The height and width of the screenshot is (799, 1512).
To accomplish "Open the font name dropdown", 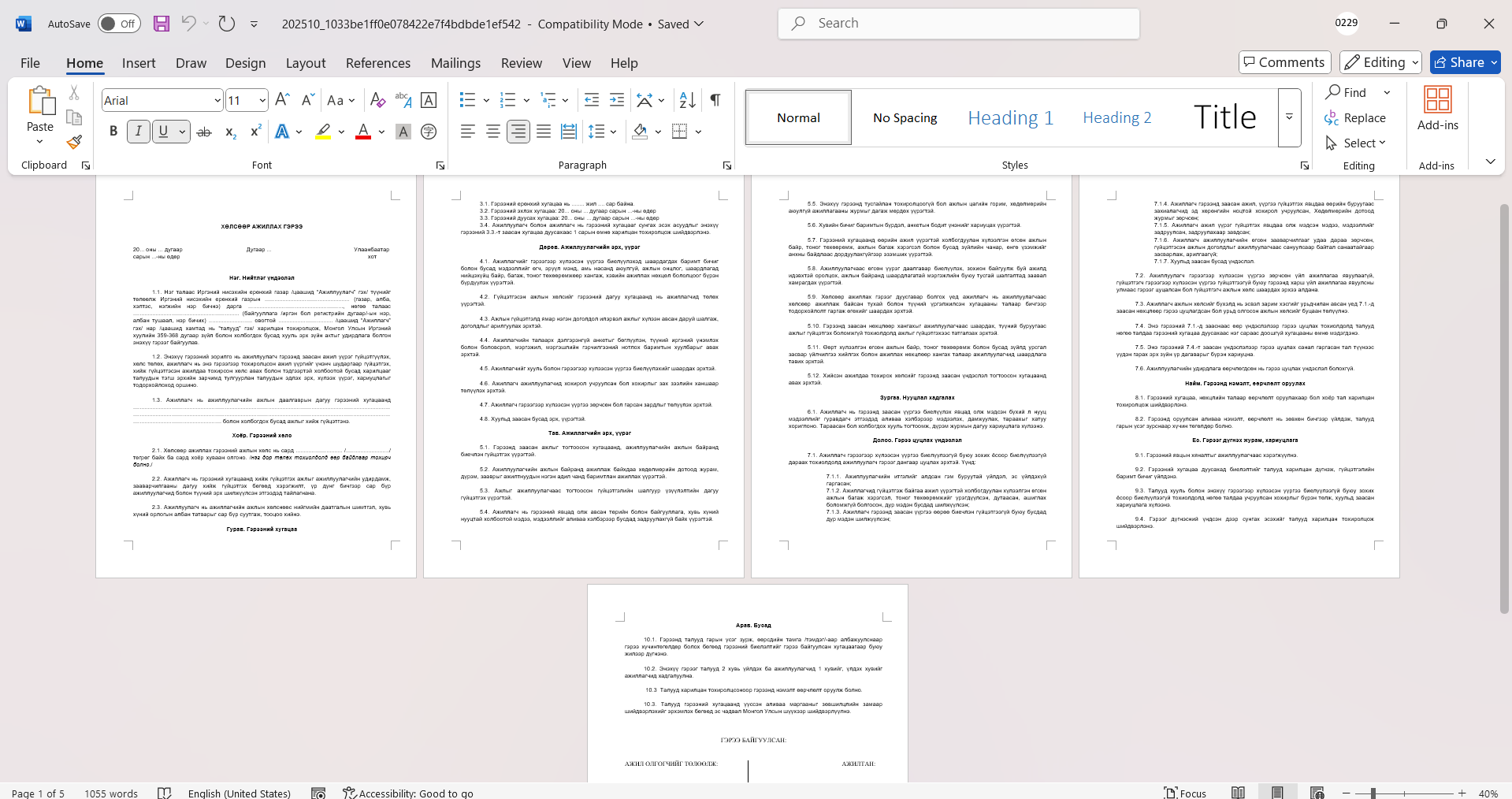I will coord(217,100).
